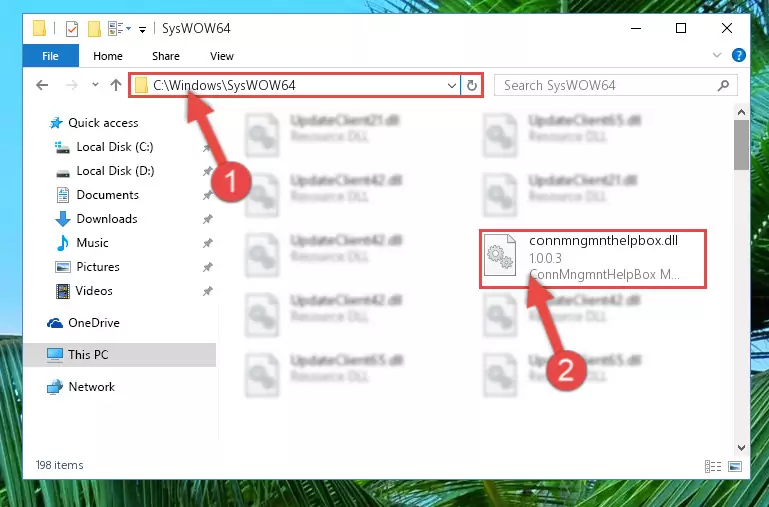Open the File menu
The height and width of the screenshot is (507, 769).
pos(51,56)
